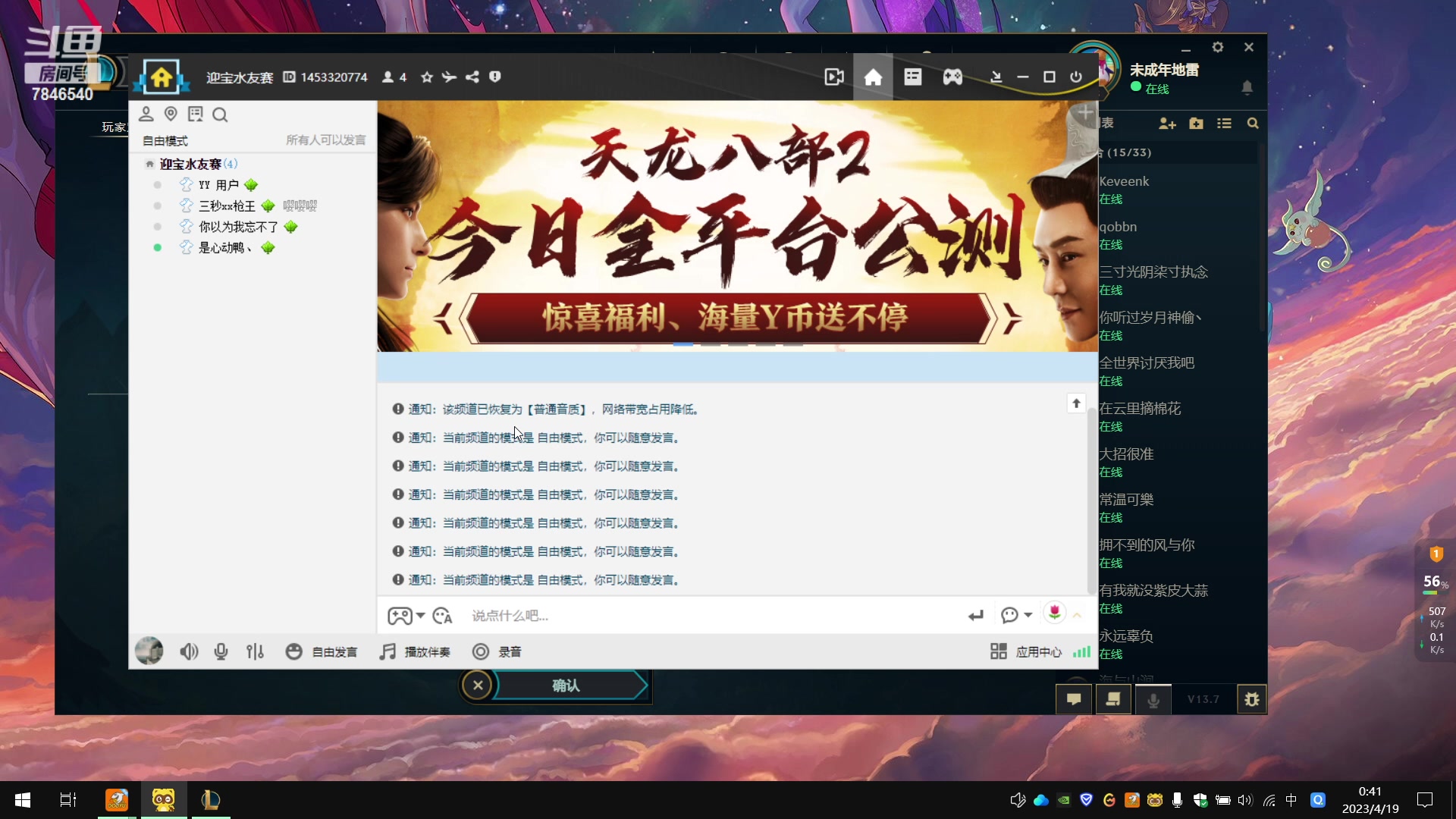Select user 三秒xx枪王 in channel list

pos(227,206)
